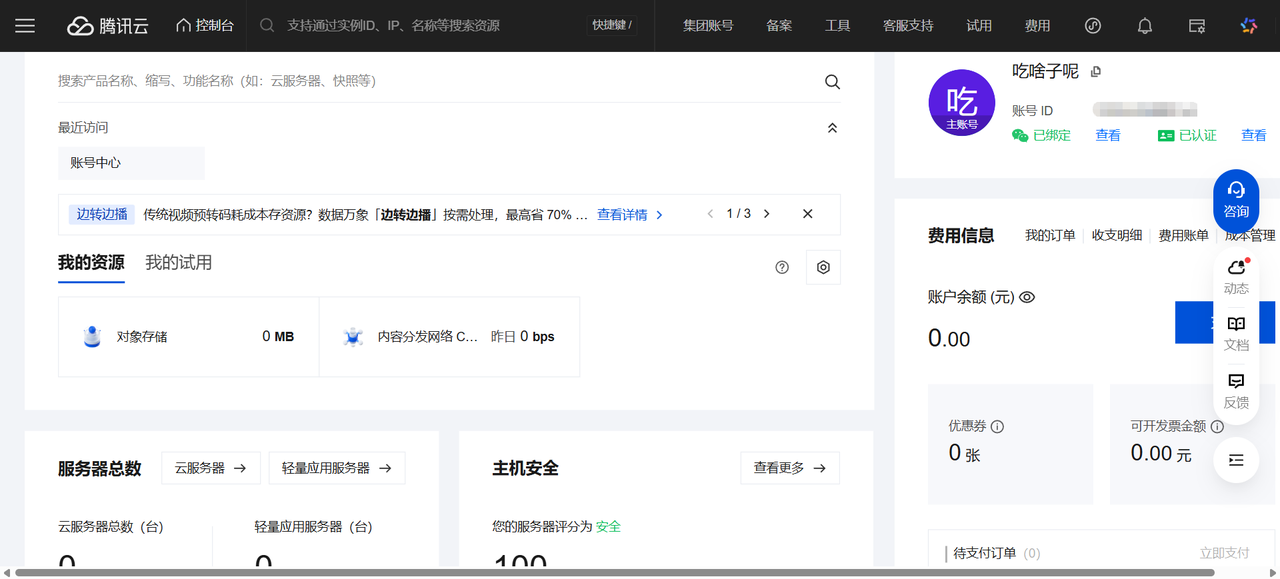Viewport: 1280px width, 579px height.
Task: Click the green WeChat 已绑定 icon
Action: [x=1020, y=135]
